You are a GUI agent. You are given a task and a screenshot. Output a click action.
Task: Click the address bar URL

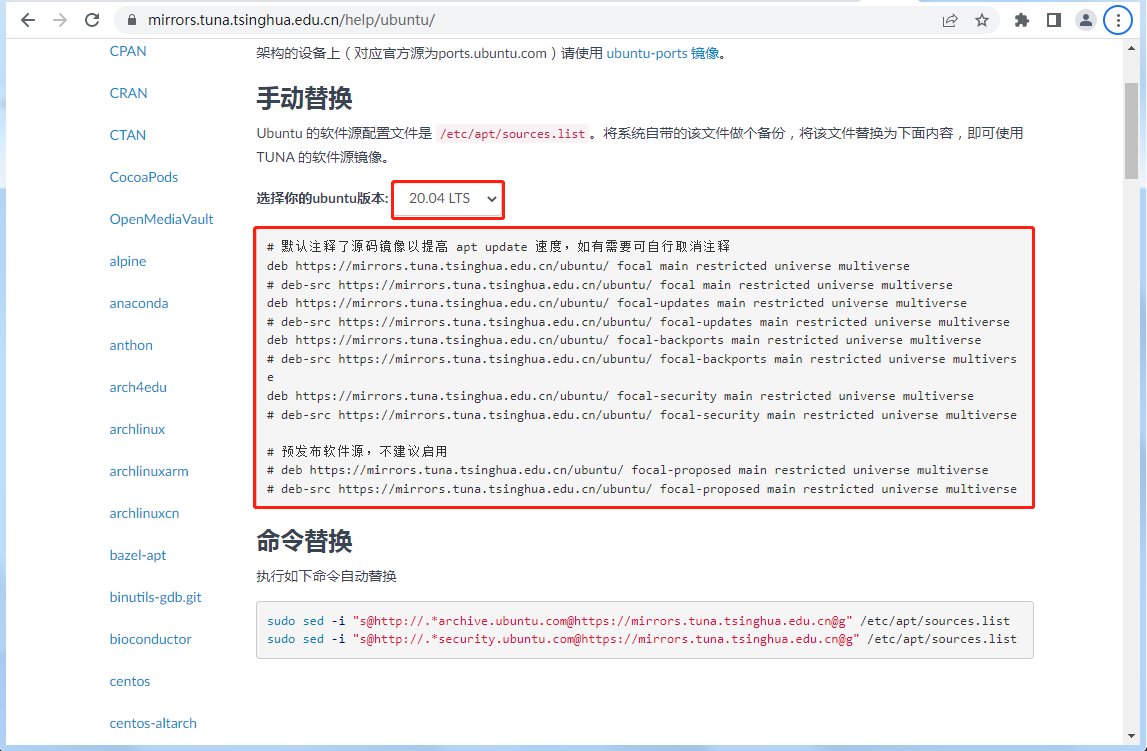pyautogui.click(x=291, y=20)
